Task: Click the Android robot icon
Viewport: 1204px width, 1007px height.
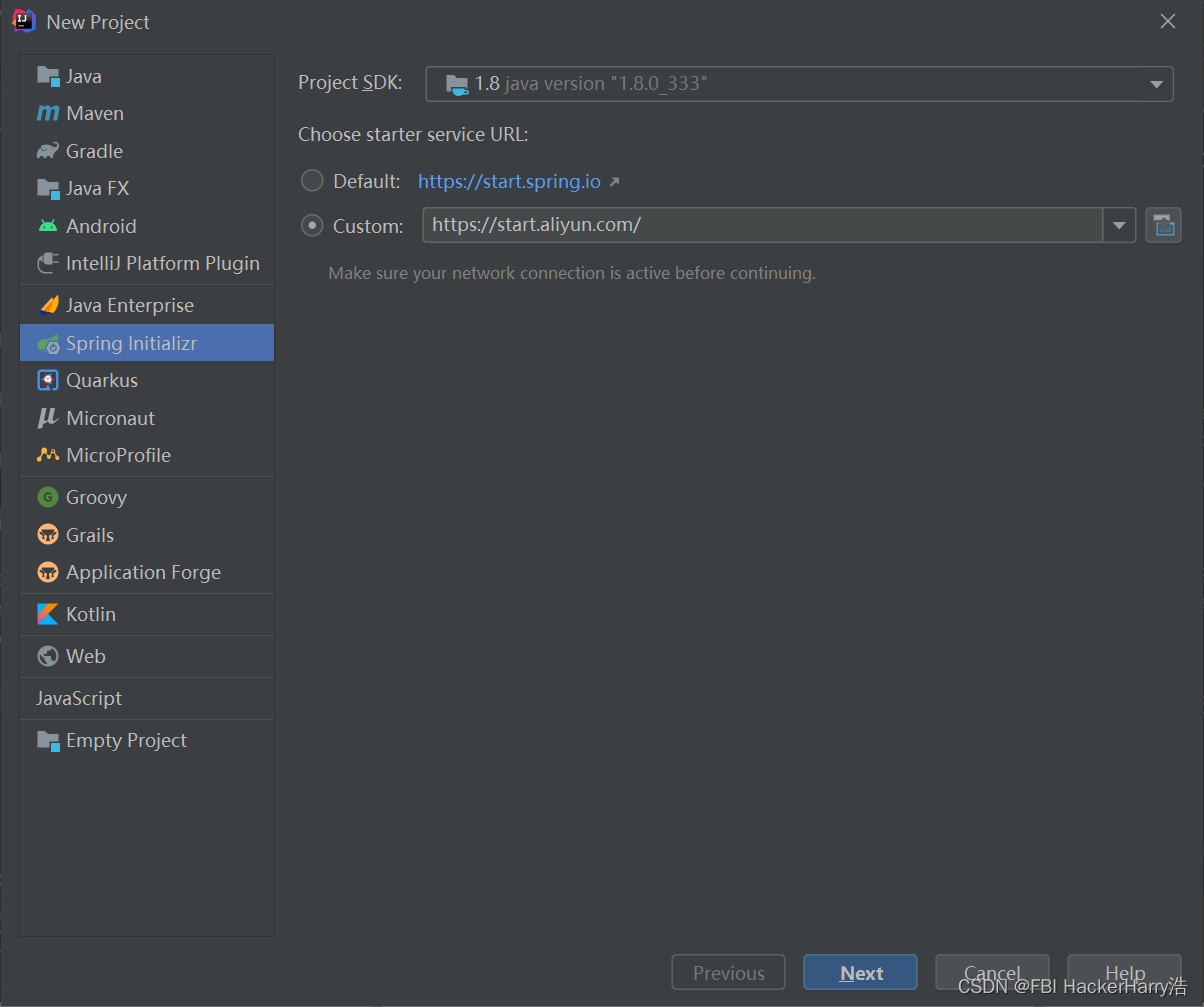Action: (48, 226)
